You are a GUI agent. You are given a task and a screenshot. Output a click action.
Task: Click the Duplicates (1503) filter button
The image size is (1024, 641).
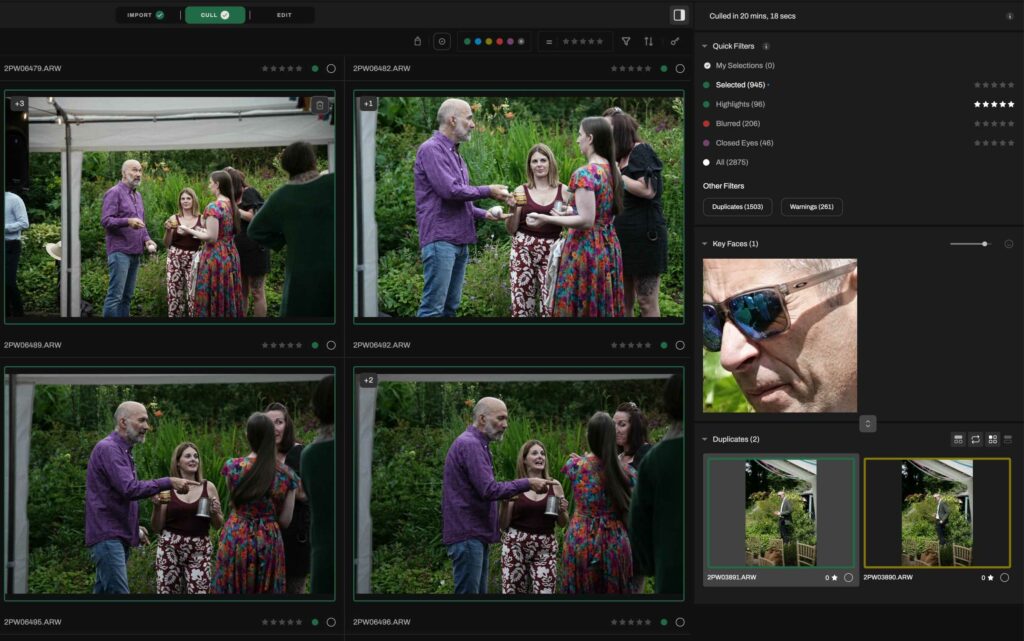[737, 207]
